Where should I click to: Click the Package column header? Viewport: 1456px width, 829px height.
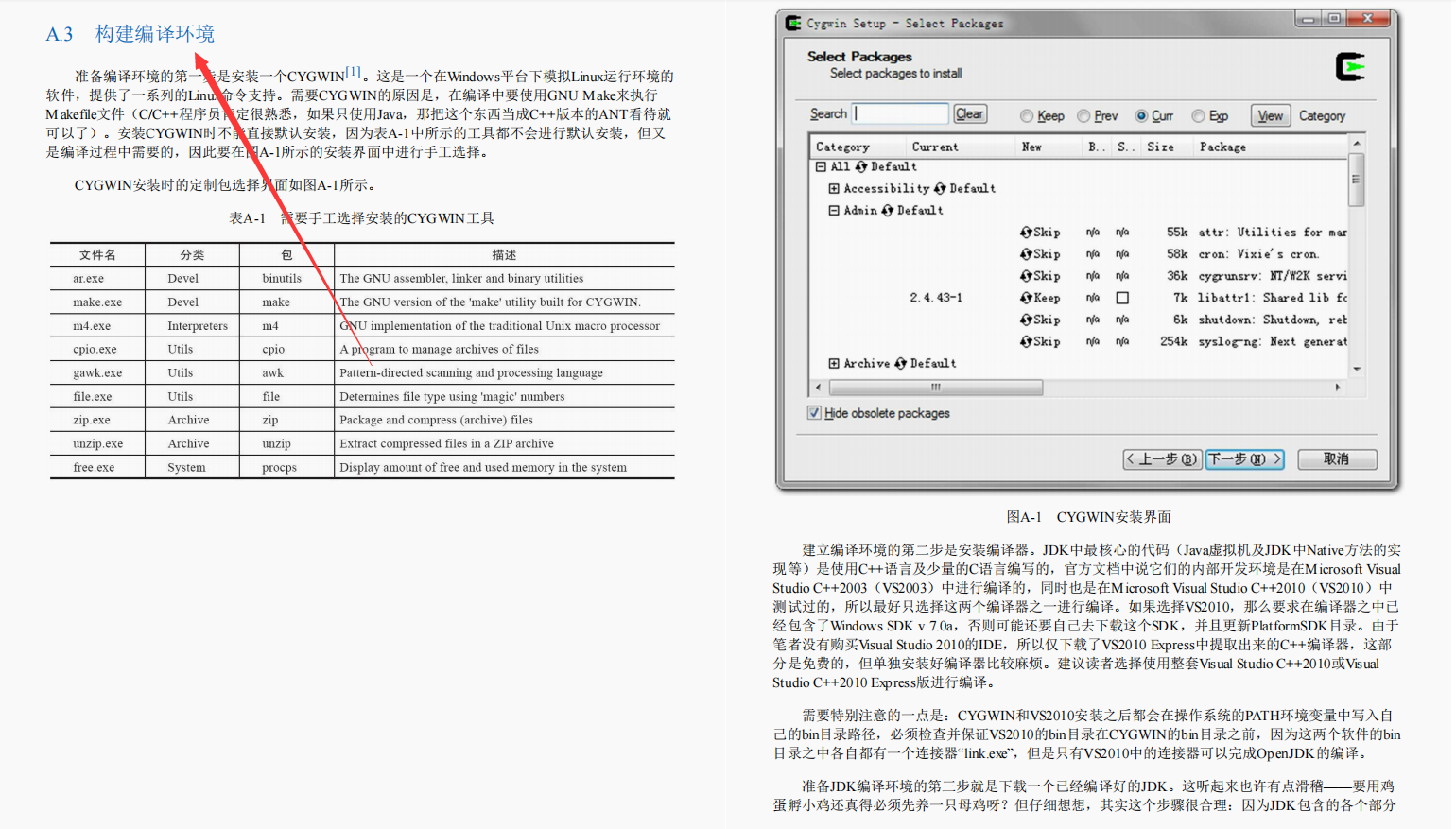pos(1272,147)
